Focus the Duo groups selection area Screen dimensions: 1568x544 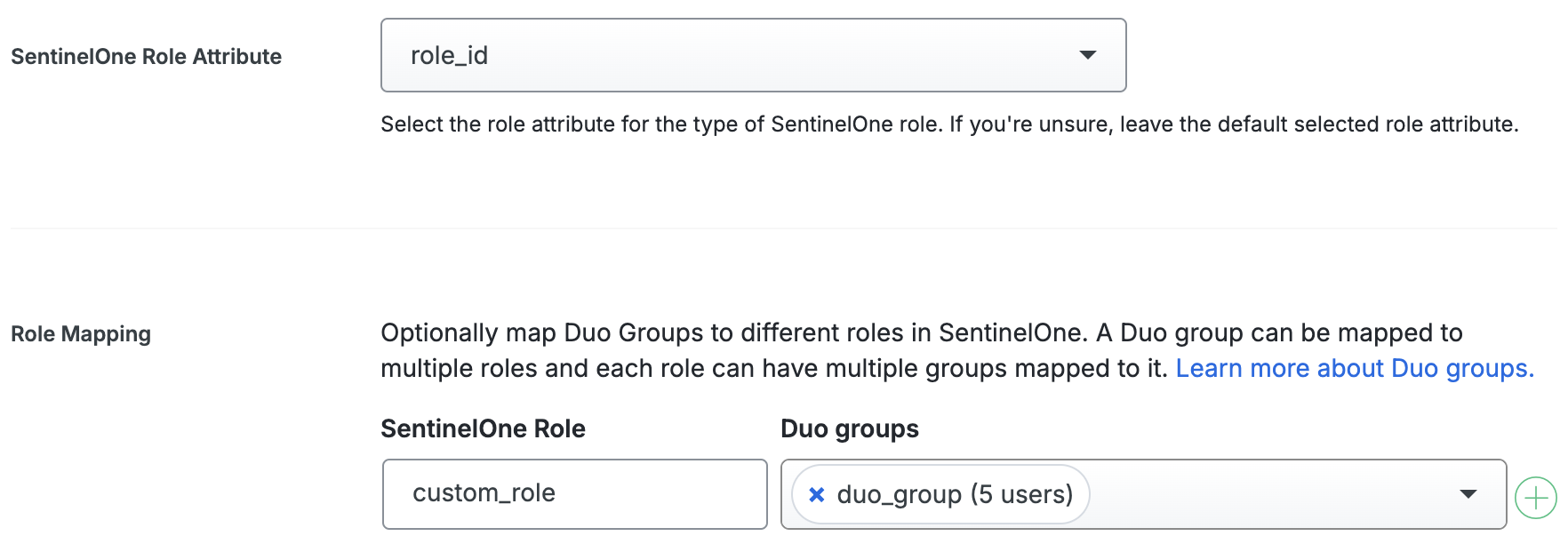(x=1244, y=494)
